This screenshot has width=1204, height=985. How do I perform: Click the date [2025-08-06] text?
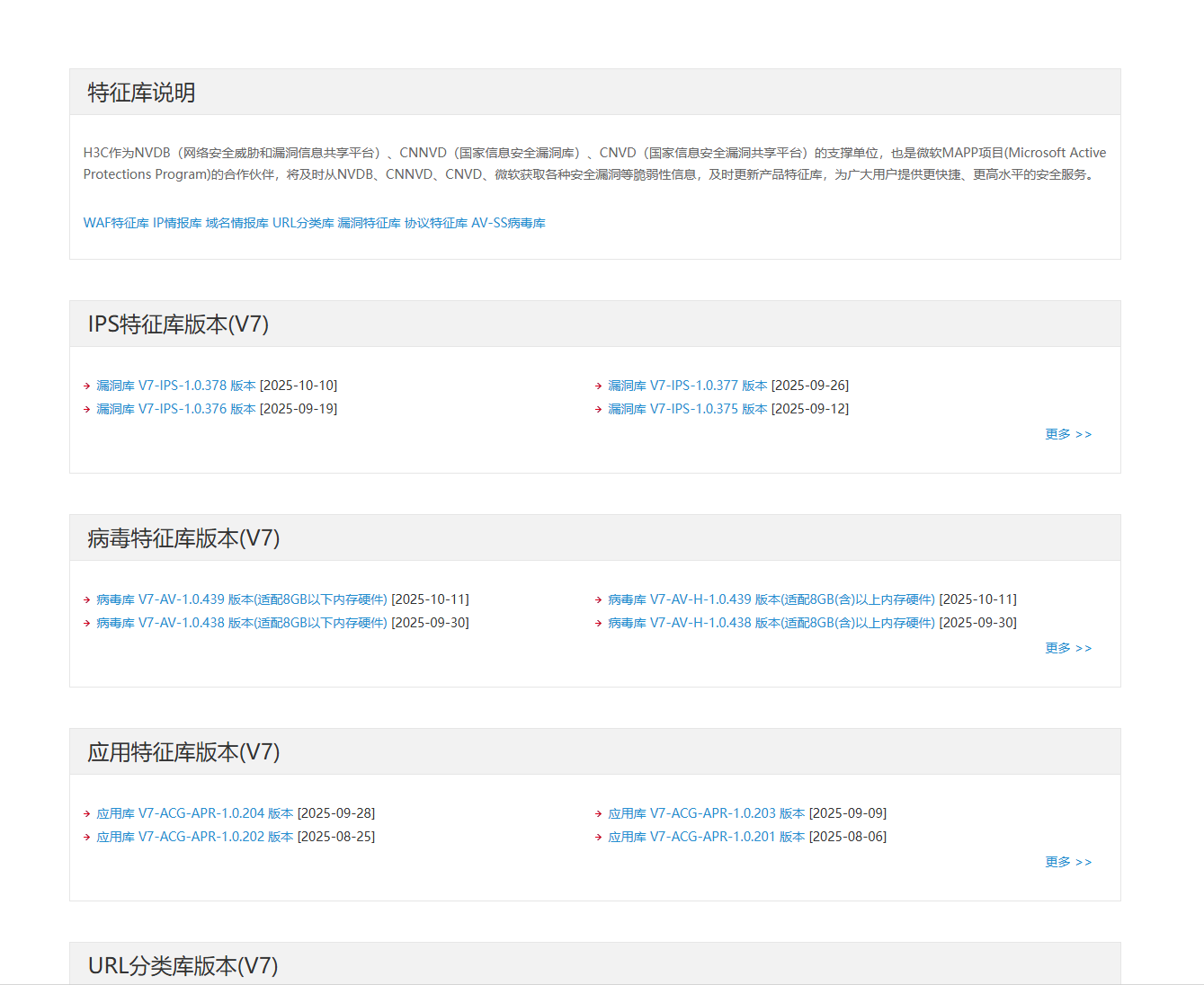848,837
